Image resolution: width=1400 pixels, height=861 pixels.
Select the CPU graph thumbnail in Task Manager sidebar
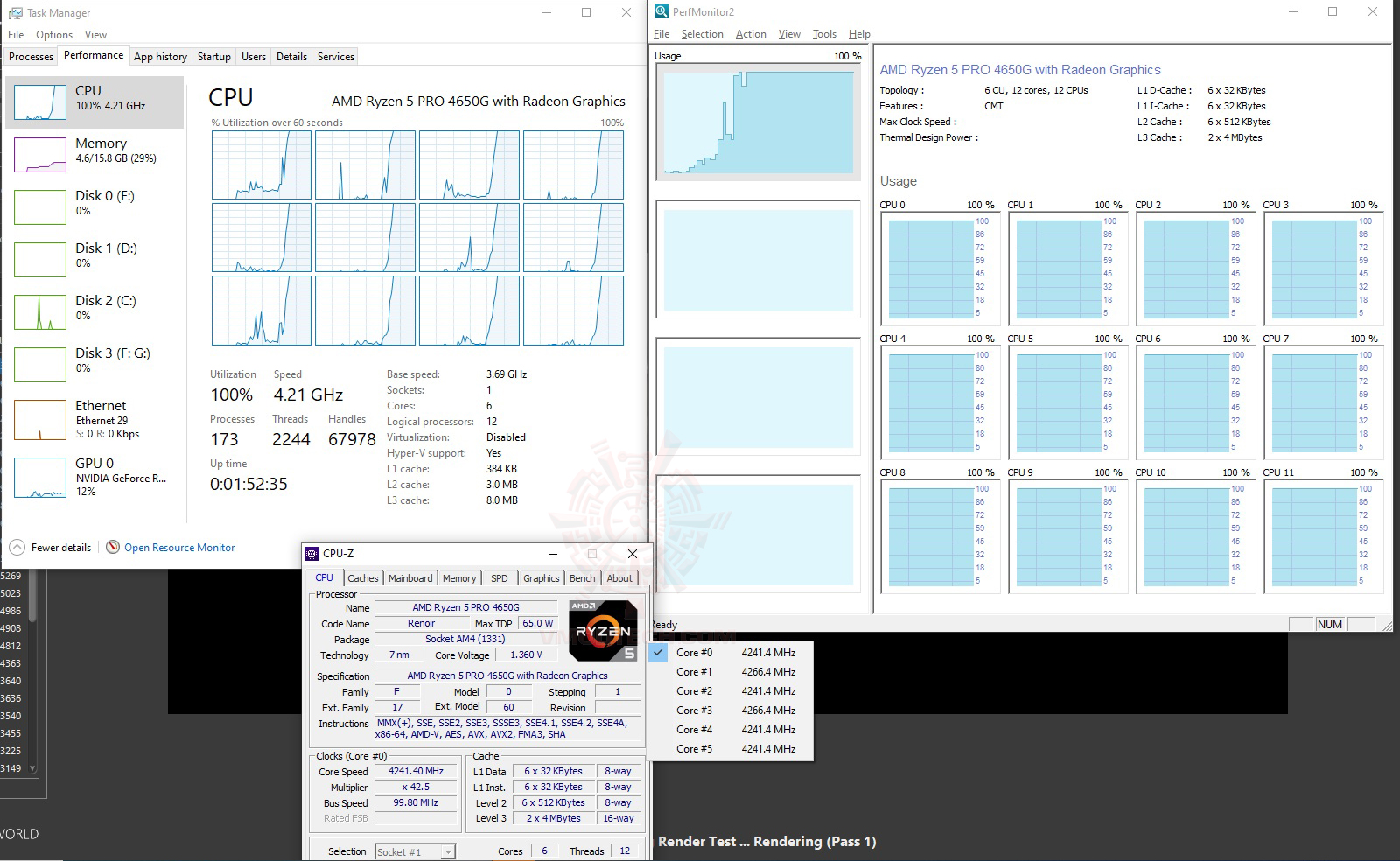pyautogui.click(x=40, y=102)
